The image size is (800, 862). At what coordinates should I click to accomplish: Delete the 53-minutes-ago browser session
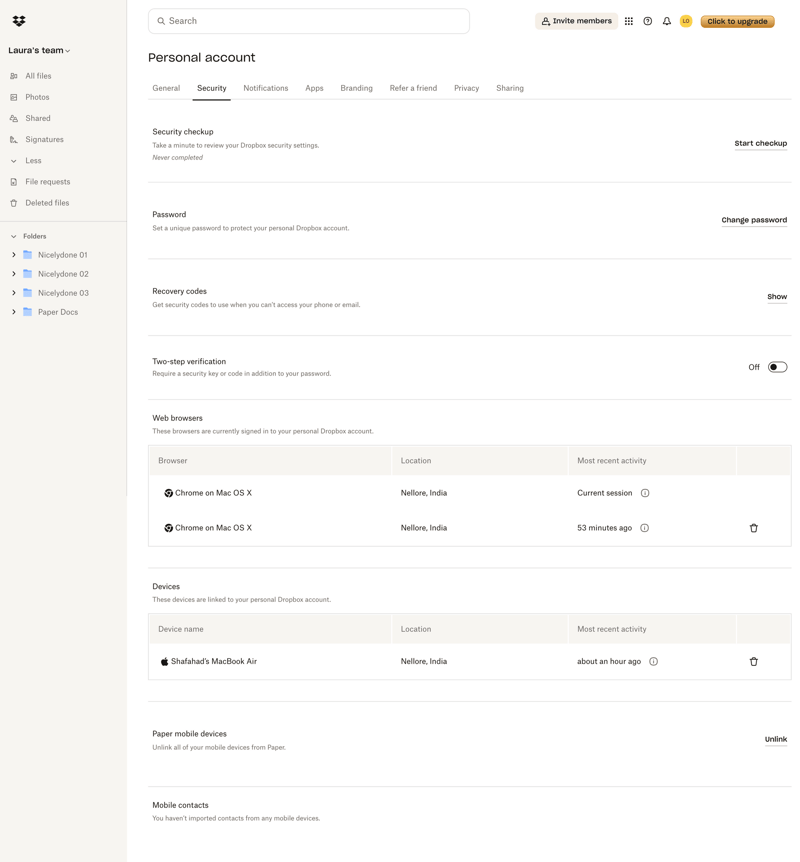point(754,527)
